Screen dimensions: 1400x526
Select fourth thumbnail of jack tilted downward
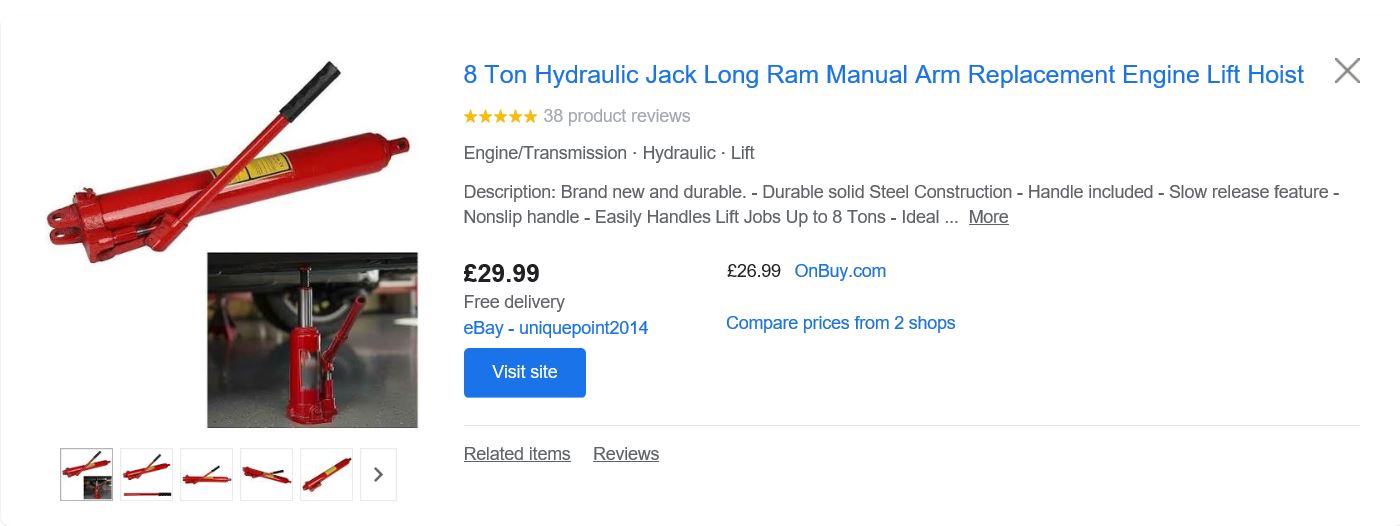click(266, 474)
